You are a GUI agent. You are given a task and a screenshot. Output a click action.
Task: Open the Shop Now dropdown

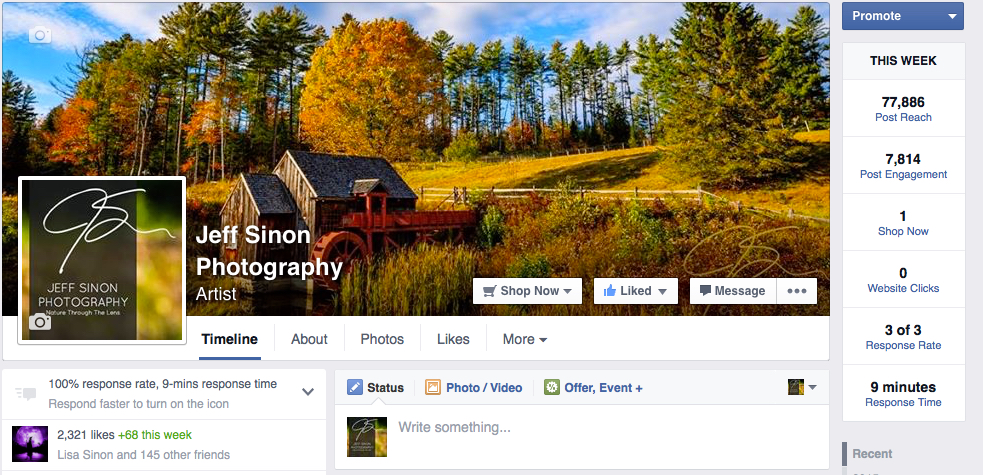pos(527,291)
